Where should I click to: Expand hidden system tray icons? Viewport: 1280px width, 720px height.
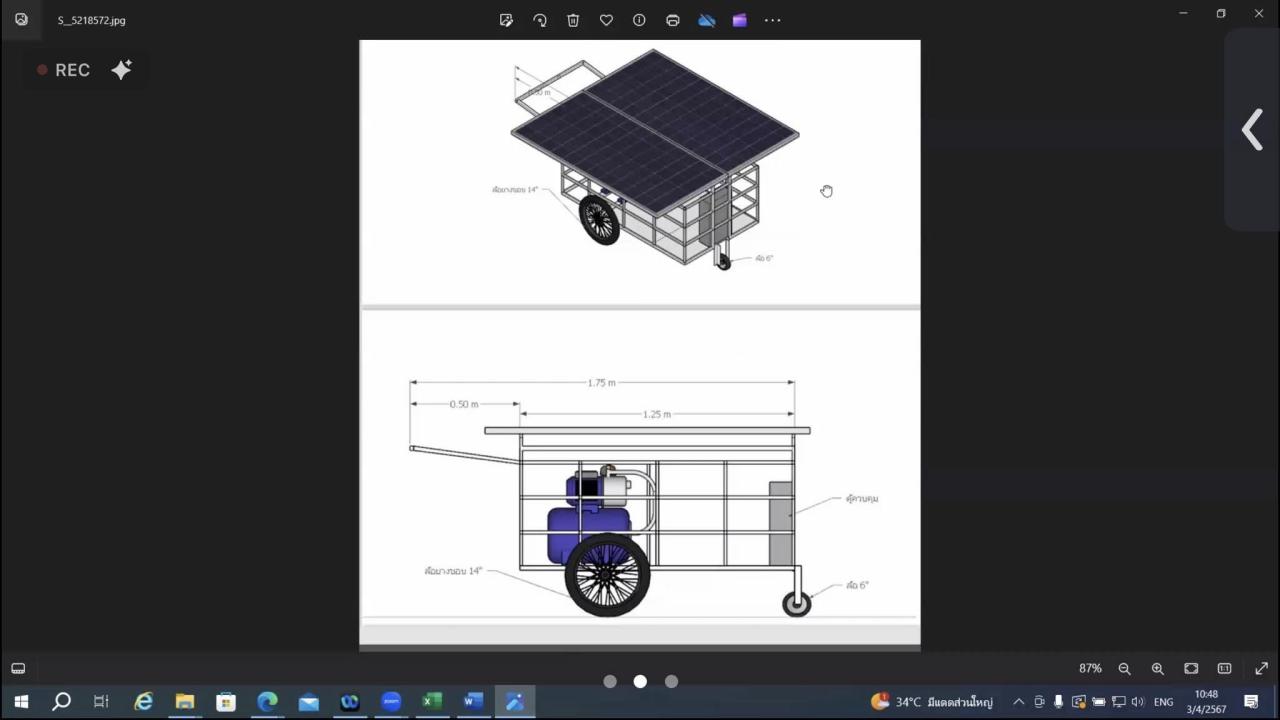(x=1019, y=702)
